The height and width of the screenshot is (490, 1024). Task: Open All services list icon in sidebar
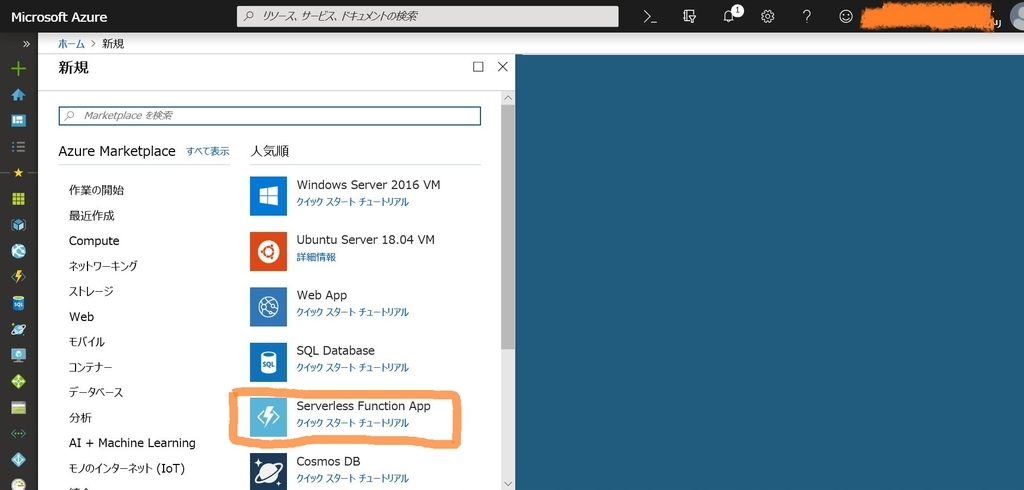[18, 146]
